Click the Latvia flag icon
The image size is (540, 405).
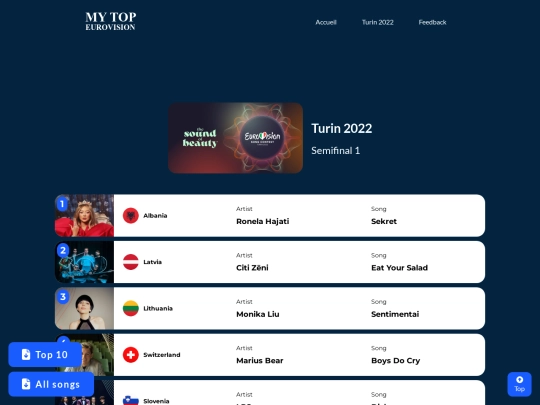pyautogui.click(x=131, y=262)
